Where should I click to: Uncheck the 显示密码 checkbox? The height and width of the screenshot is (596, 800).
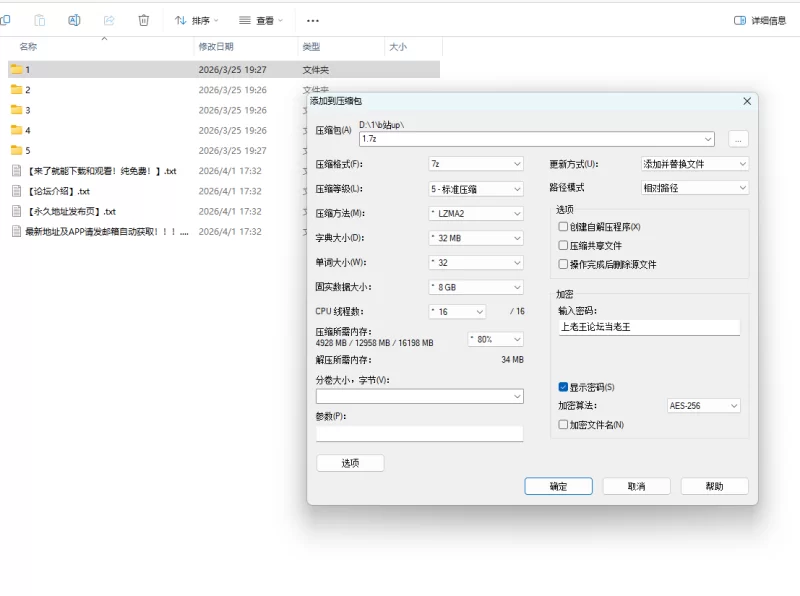(563, 387)
